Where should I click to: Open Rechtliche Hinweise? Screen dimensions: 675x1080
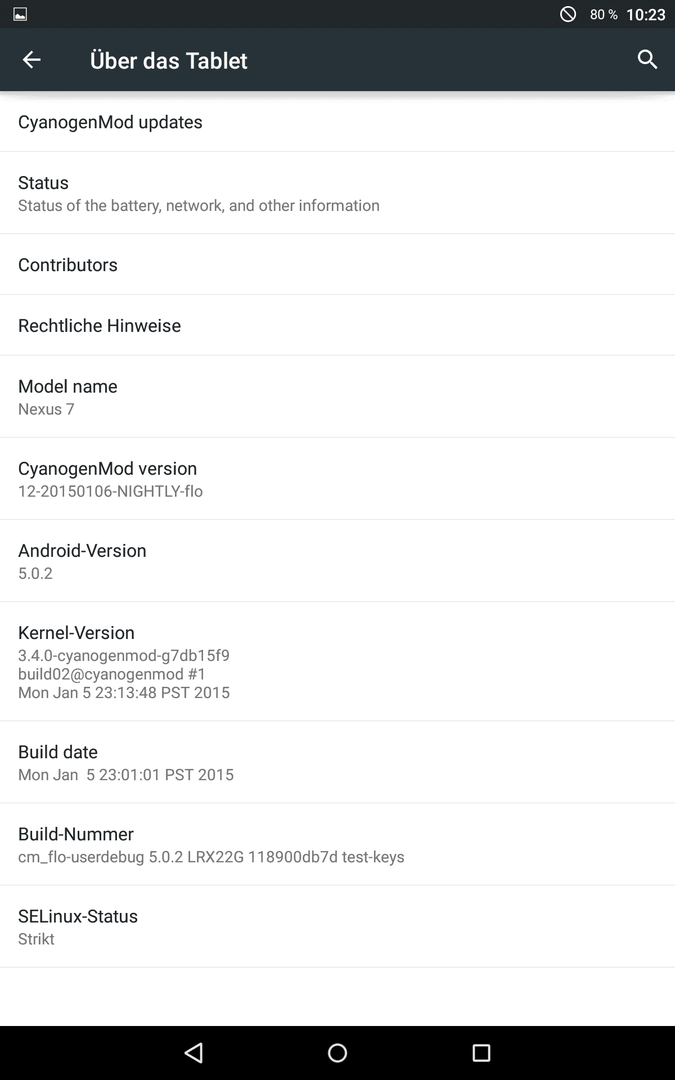coord(338,325)
